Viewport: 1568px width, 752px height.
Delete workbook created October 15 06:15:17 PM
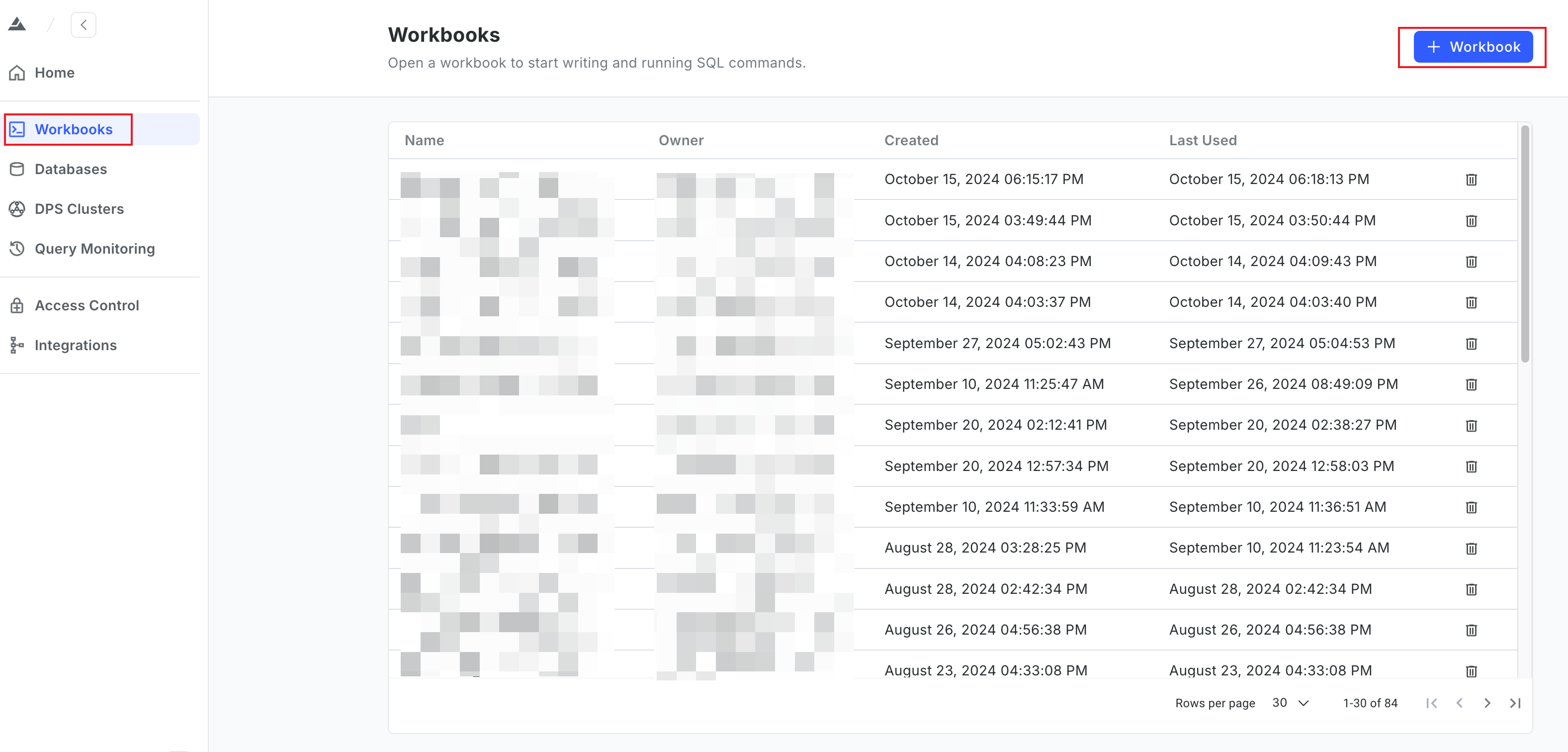[1471, 180]
